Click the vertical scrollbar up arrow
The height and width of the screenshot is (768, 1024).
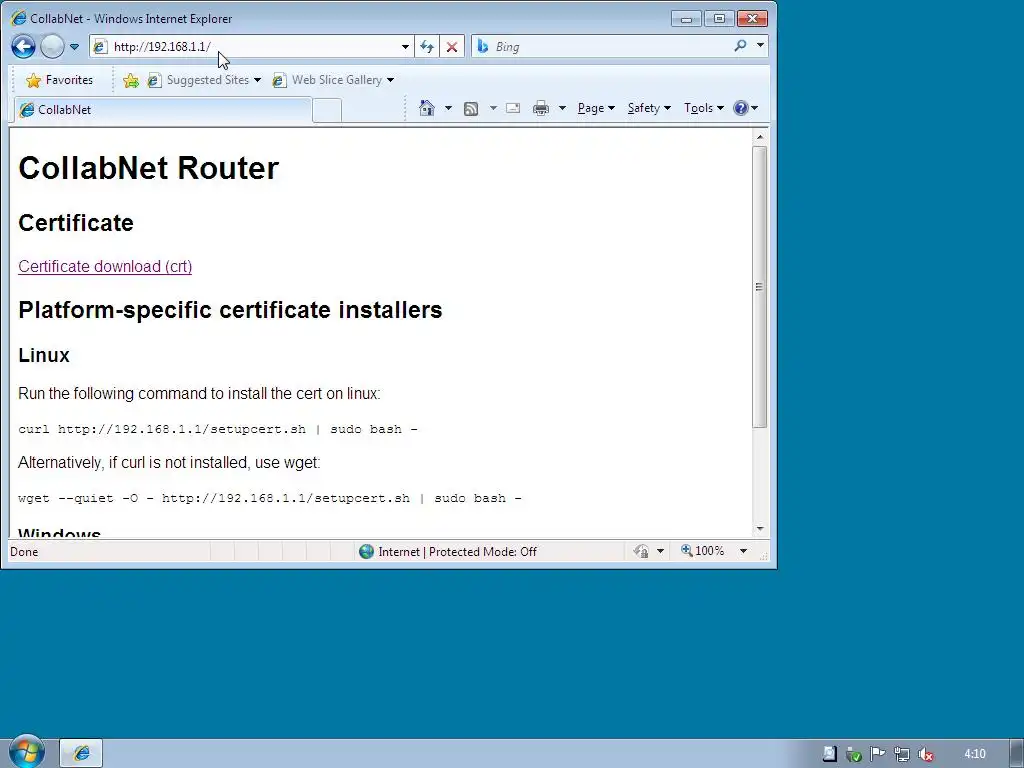point(760,136)
